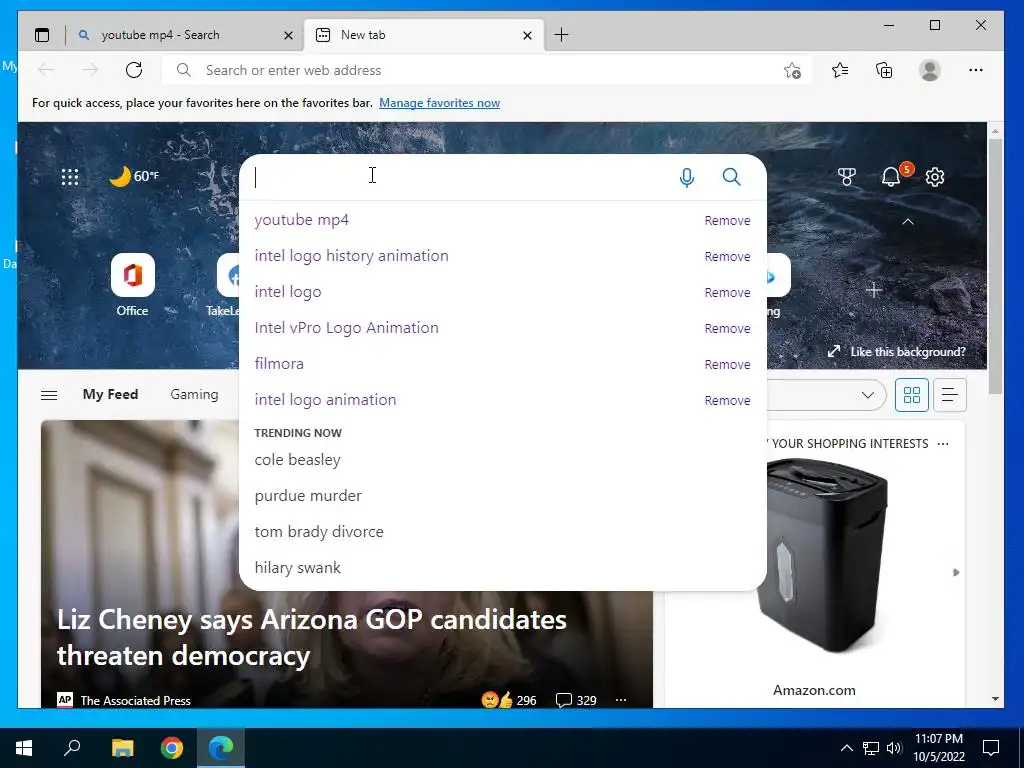
Task: Close the New tab tab
Action: coord(527,35)
